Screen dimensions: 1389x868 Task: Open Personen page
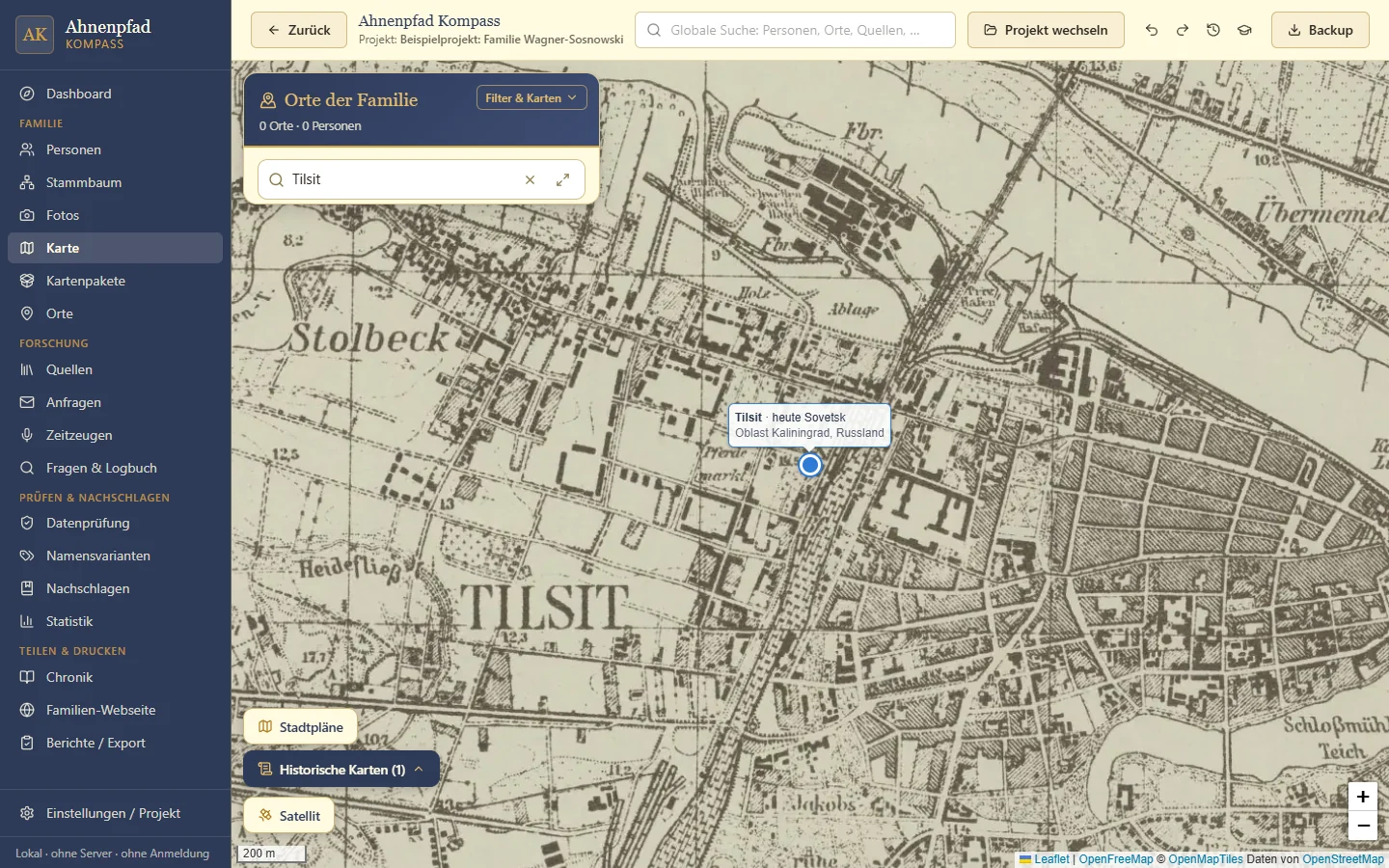coord(115,149)
